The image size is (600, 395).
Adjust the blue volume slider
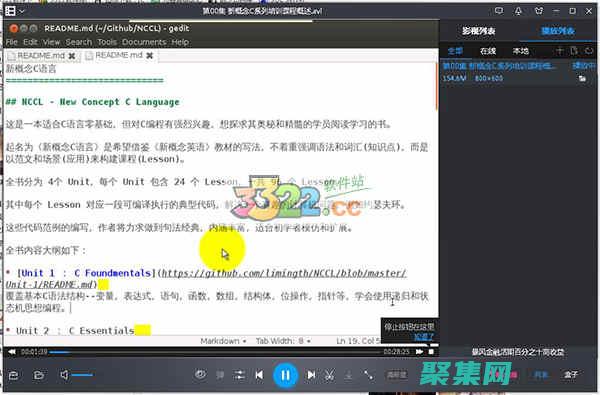[82, 375]
